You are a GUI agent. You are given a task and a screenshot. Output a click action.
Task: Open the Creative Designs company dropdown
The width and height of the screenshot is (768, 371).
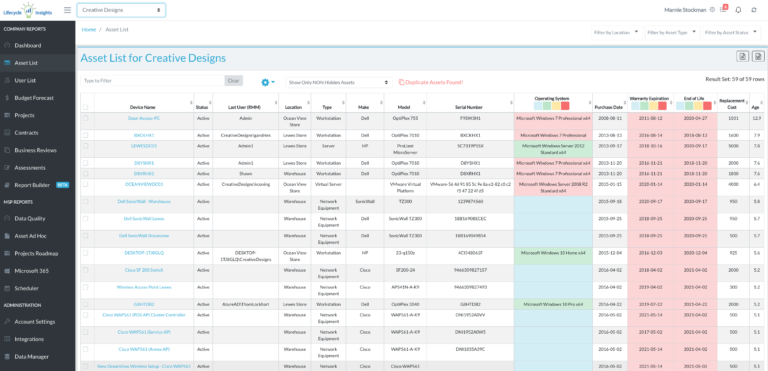coord(121,10)
